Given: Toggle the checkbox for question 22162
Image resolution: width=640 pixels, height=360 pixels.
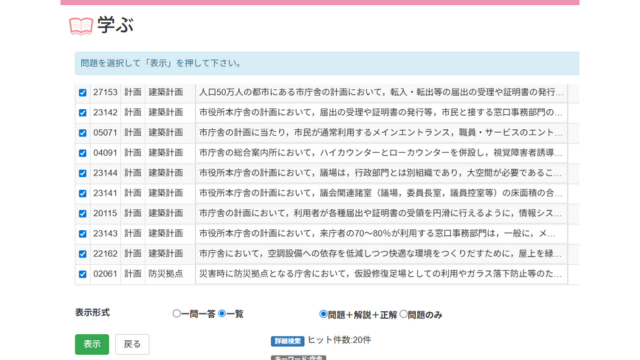Looking at the screenshot, I should (x=82, y=254).
